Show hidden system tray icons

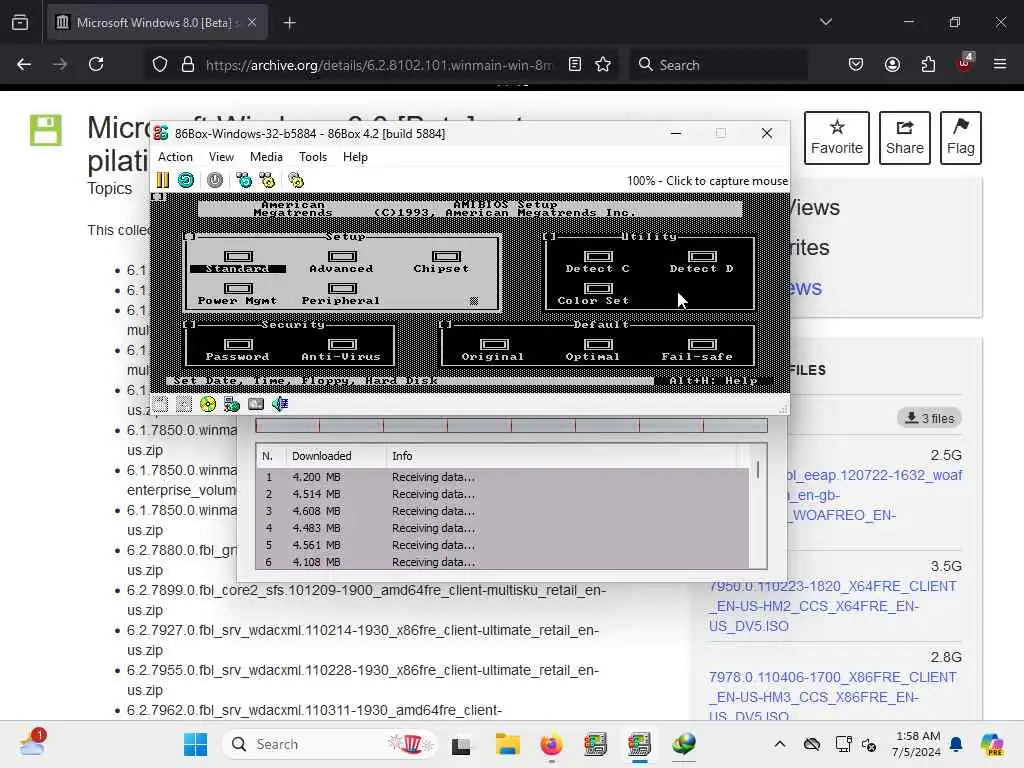tap(780, 744)
